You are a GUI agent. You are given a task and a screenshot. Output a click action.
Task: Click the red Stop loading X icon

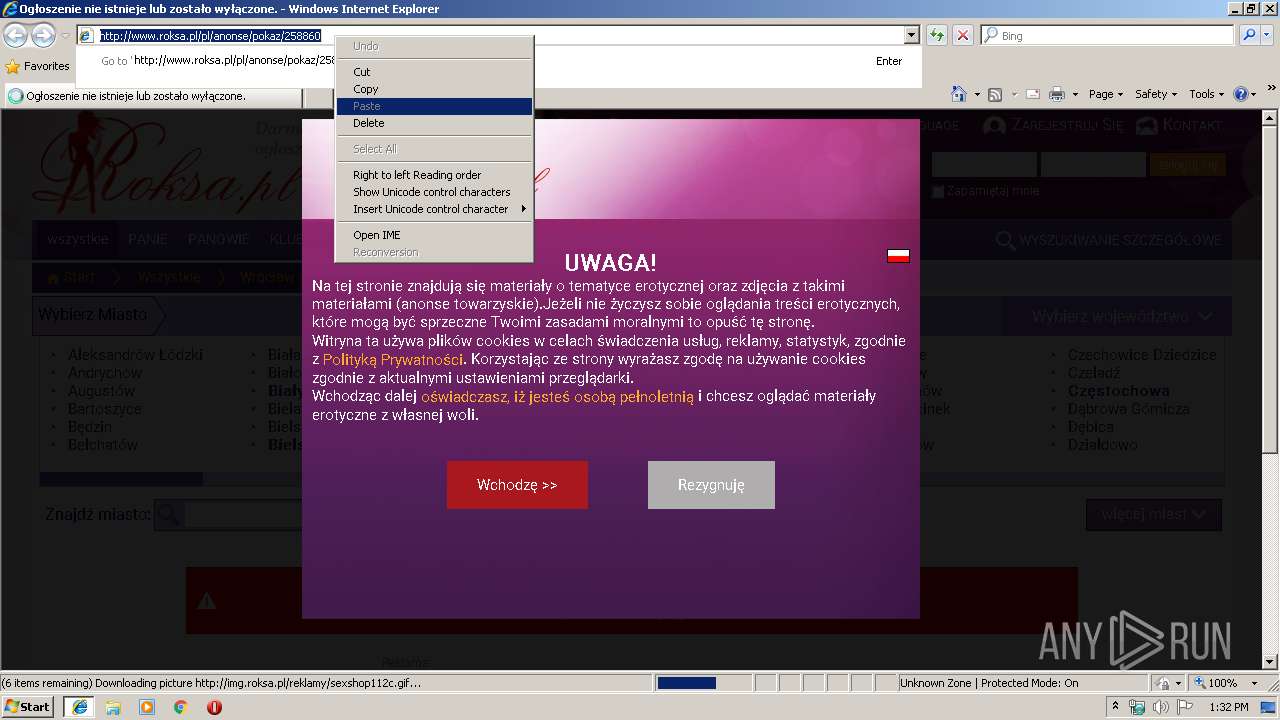point(962,35)
